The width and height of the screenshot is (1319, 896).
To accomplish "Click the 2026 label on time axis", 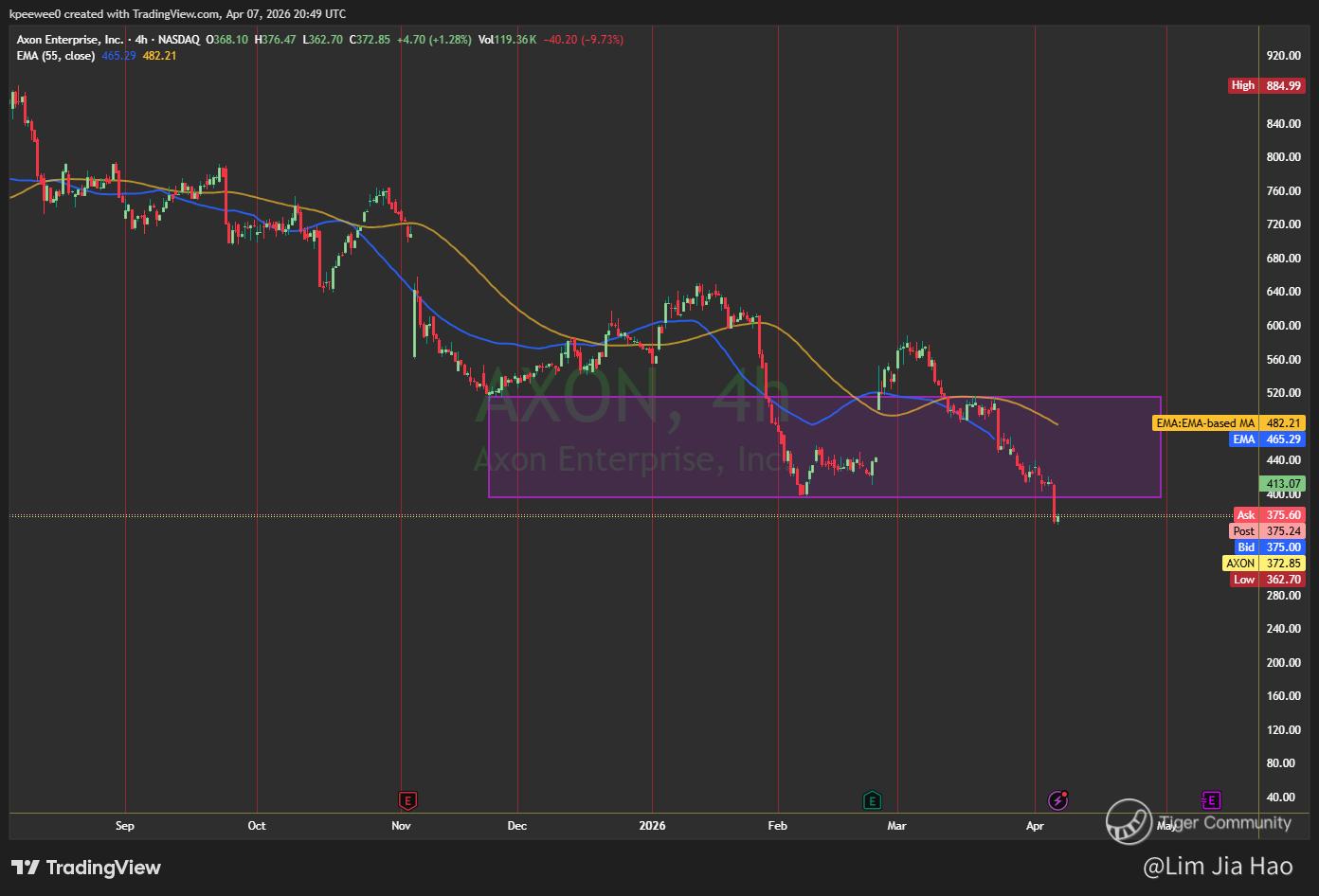I will pyautogui.click(x=653, y=826).
